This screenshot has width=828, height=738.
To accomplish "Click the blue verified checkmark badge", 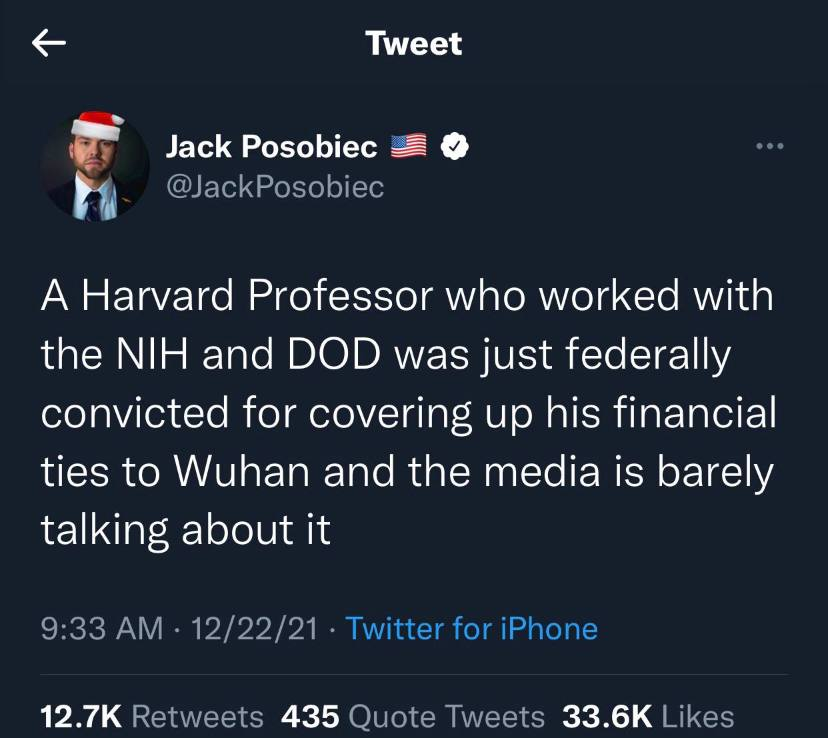I will [455, 147].
